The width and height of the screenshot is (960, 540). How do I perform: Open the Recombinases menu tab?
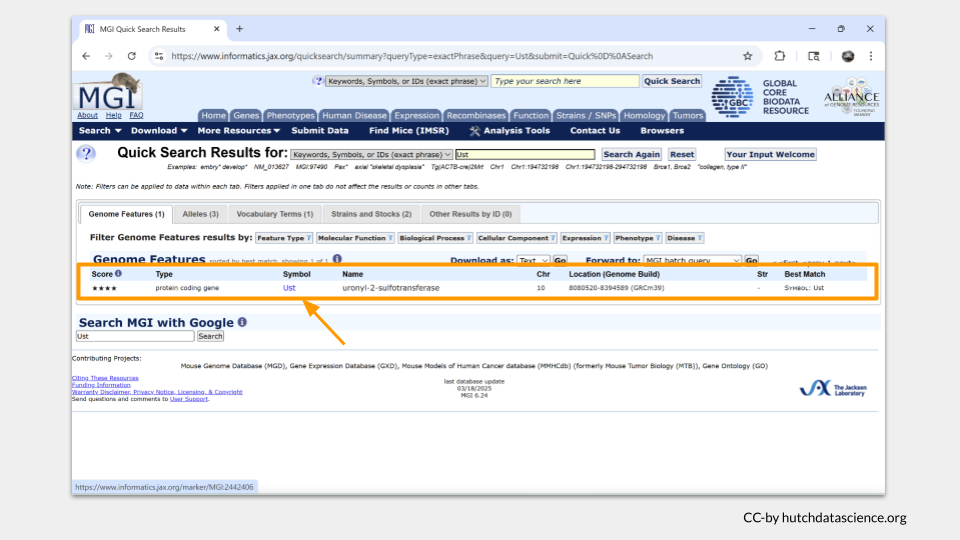pos(476,115)
